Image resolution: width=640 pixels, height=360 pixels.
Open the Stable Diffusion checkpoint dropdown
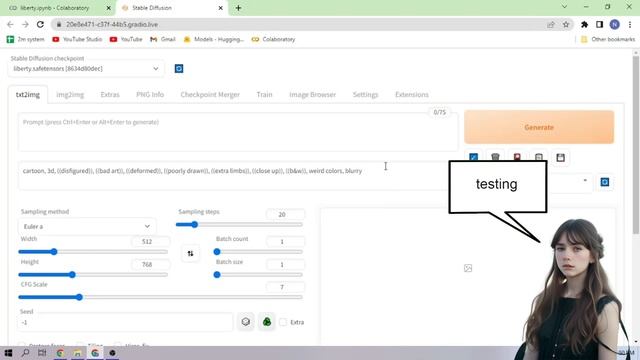pos(86,69)
